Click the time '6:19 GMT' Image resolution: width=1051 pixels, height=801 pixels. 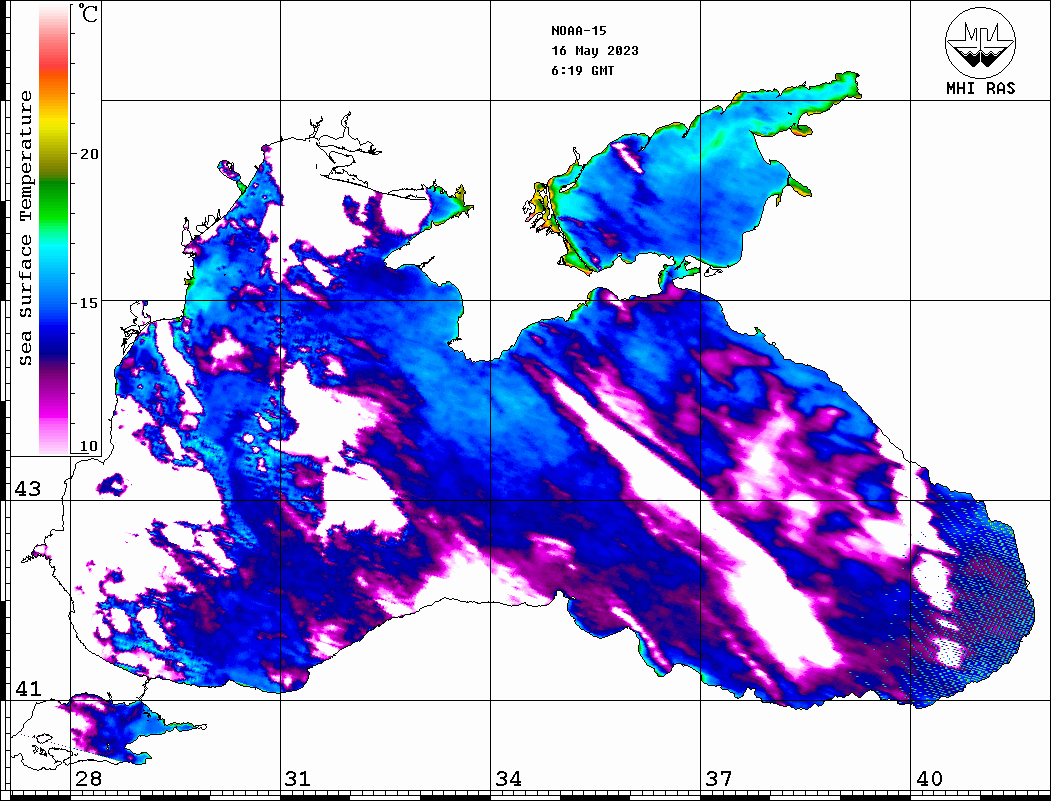point(583,71)
